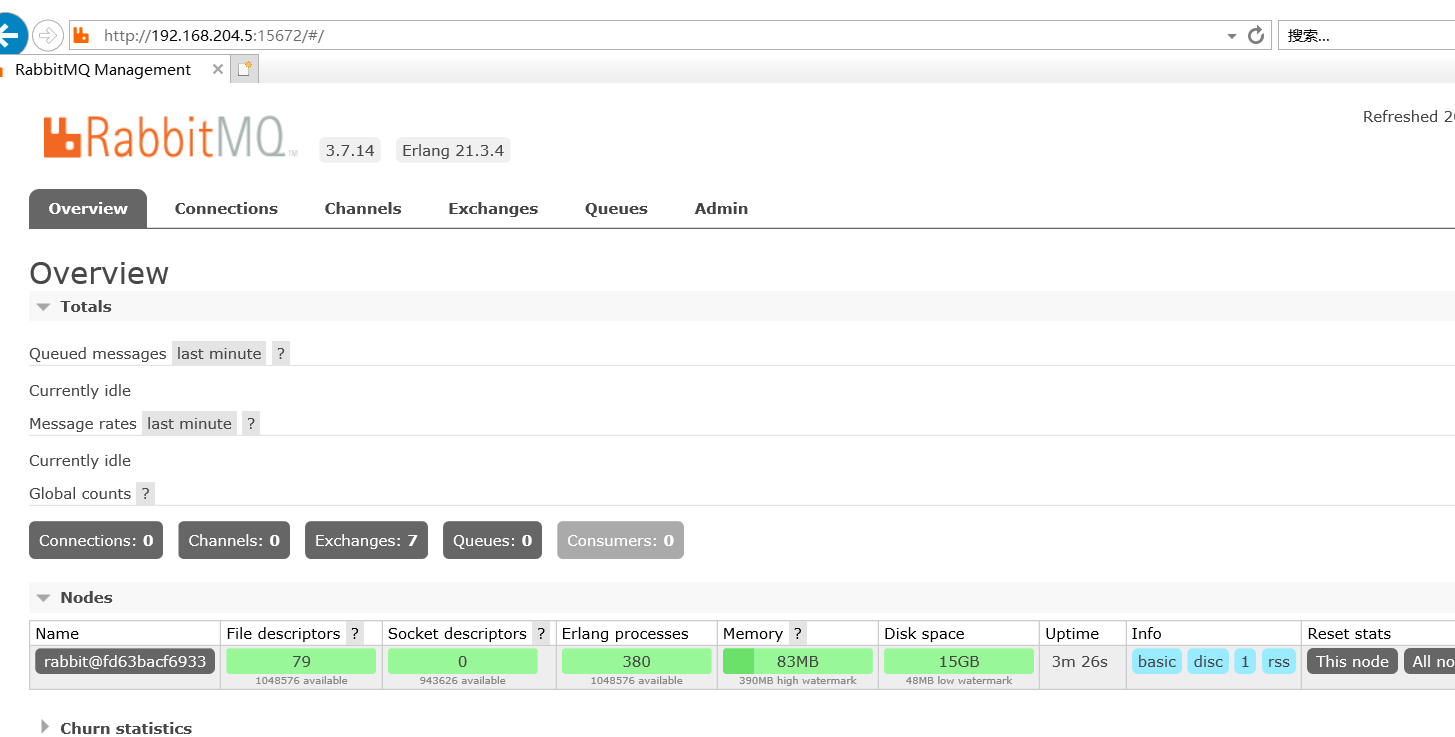Close the RabbitMQ Management tab

pos(218,69)
